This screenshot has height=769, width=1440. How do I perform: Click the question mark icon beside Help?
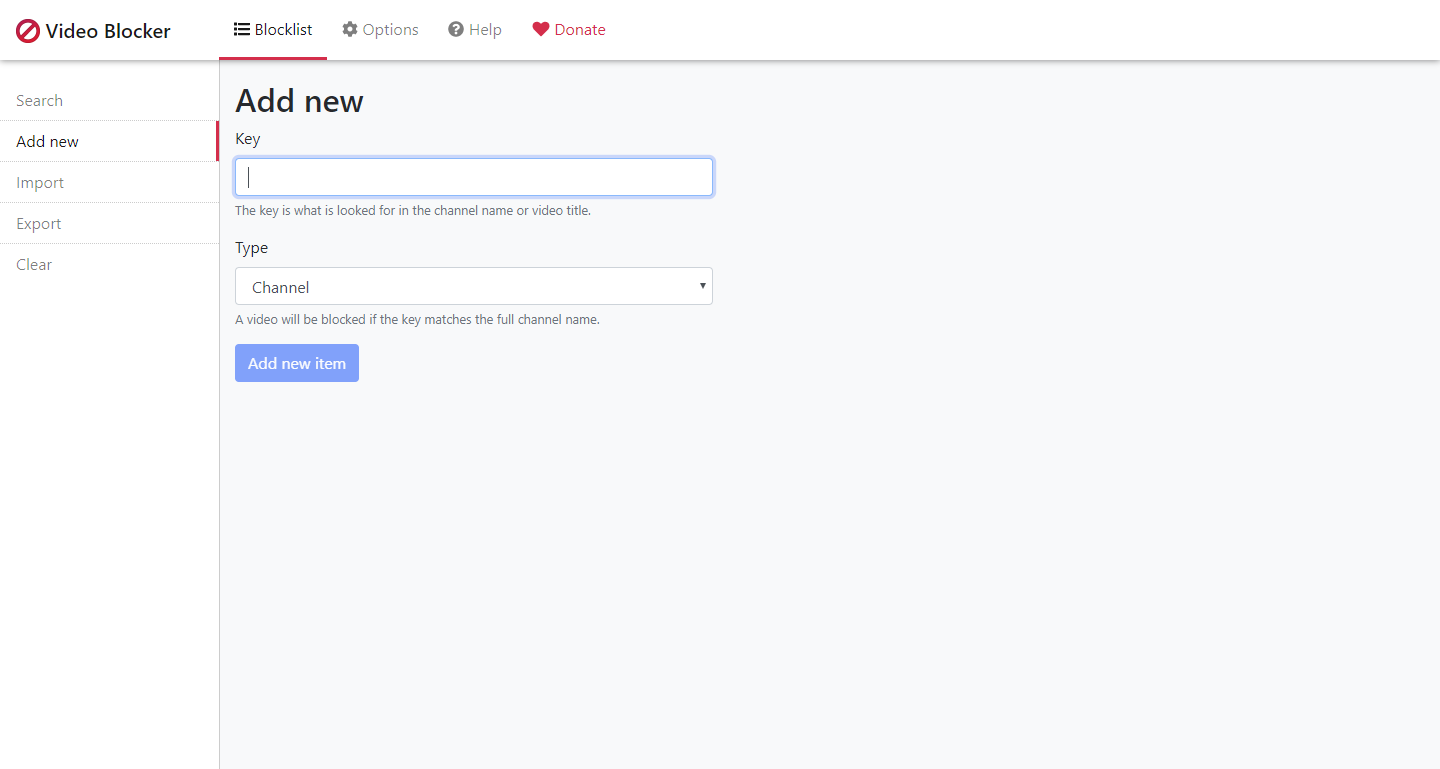[x=456, y=29]
